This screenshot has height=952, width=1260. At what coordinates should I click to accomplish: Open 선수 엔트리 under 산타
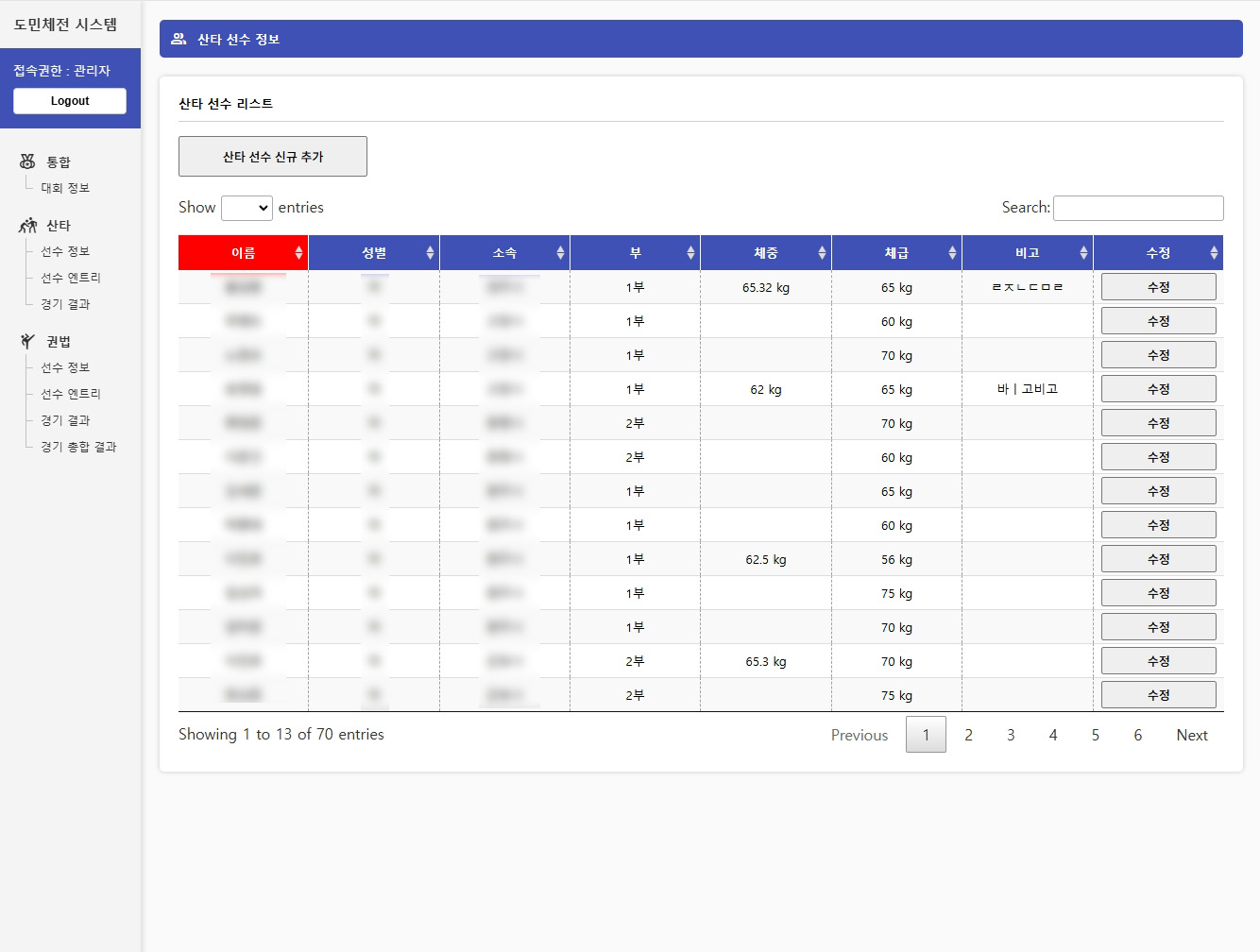point(71,278)
